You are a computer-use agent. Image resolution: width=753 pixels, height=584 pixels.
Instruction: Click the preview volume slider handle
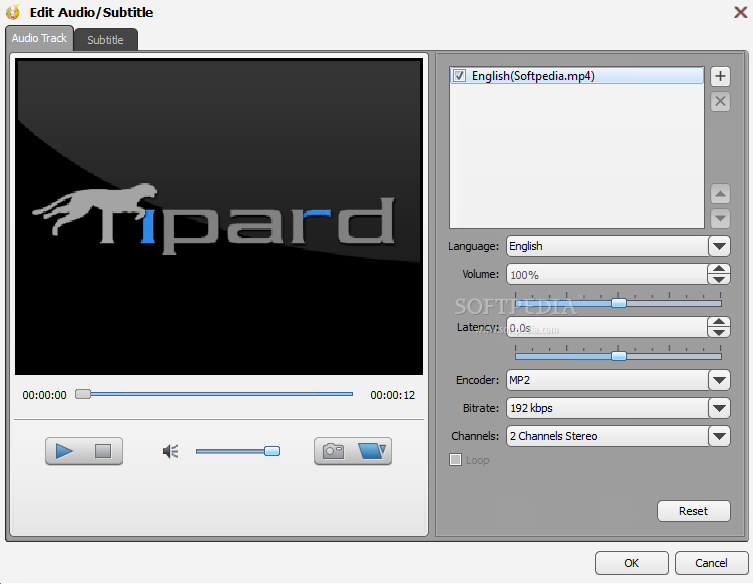coord(272,451)
